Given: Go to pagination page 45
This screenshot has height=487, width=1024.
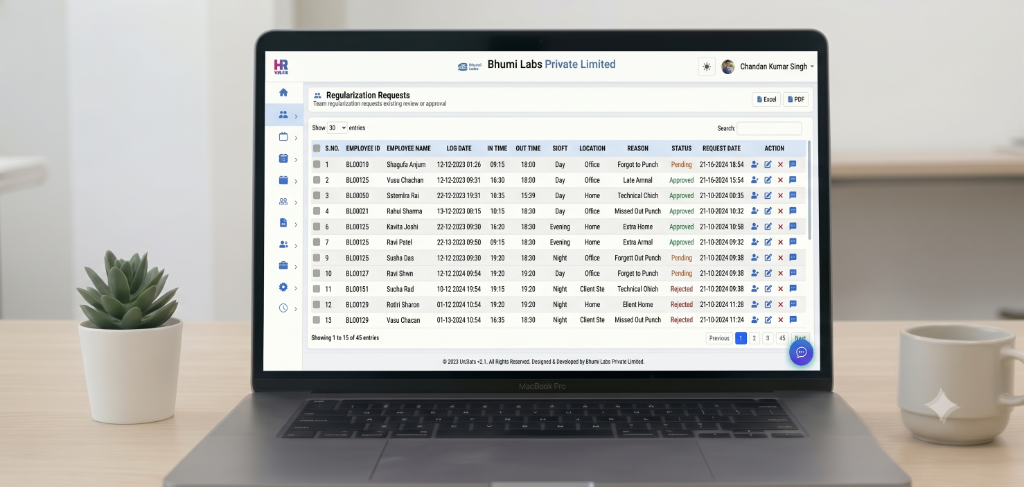Looking at the screenshot, I should click(x=782, y=338).
